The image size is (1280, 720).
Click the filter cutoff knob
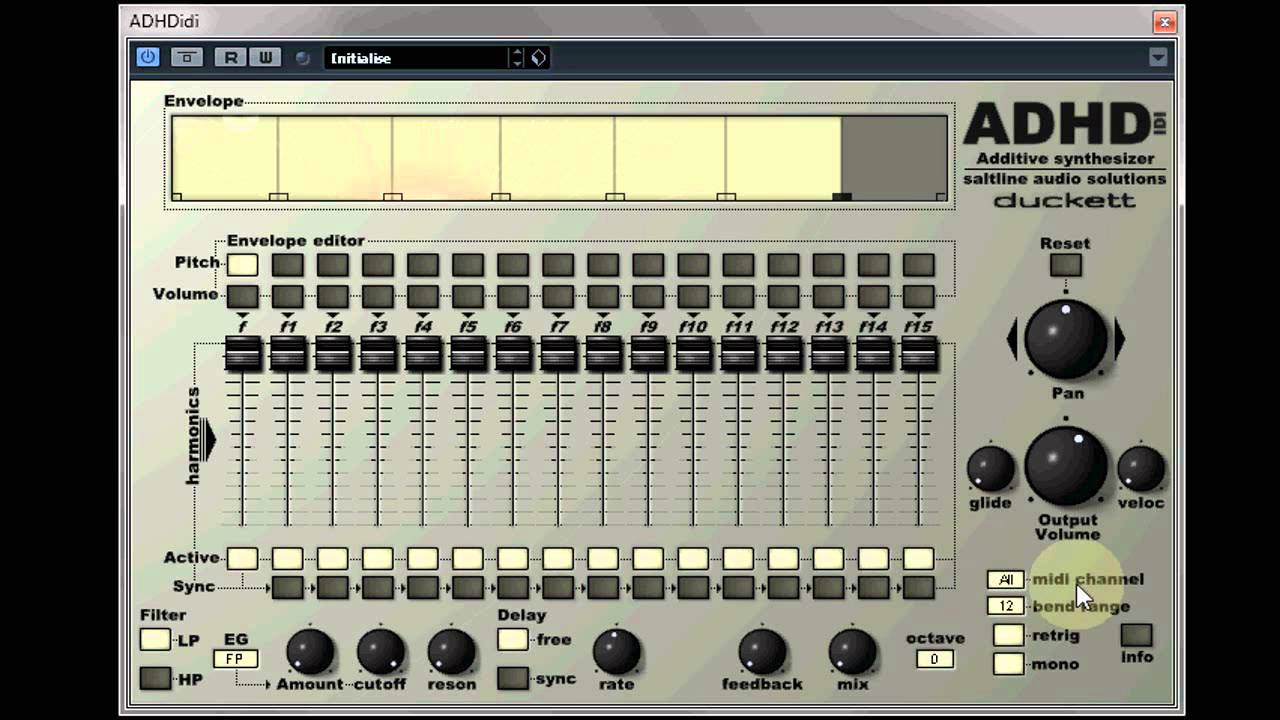pyautogui.click(x=381, y=652)
